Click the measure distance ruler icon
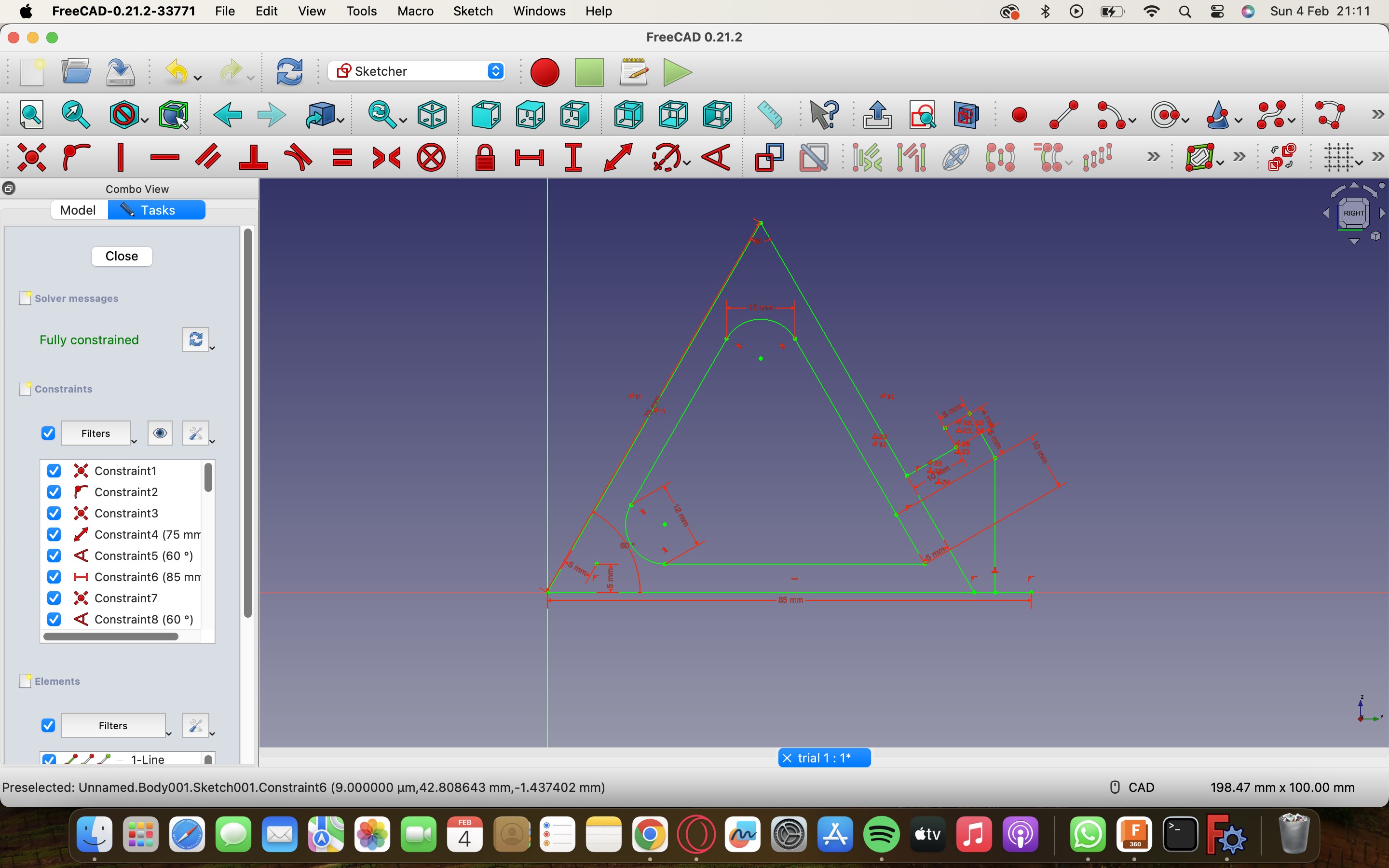This screenshot has width=1389, height=868. click(770, 114)
